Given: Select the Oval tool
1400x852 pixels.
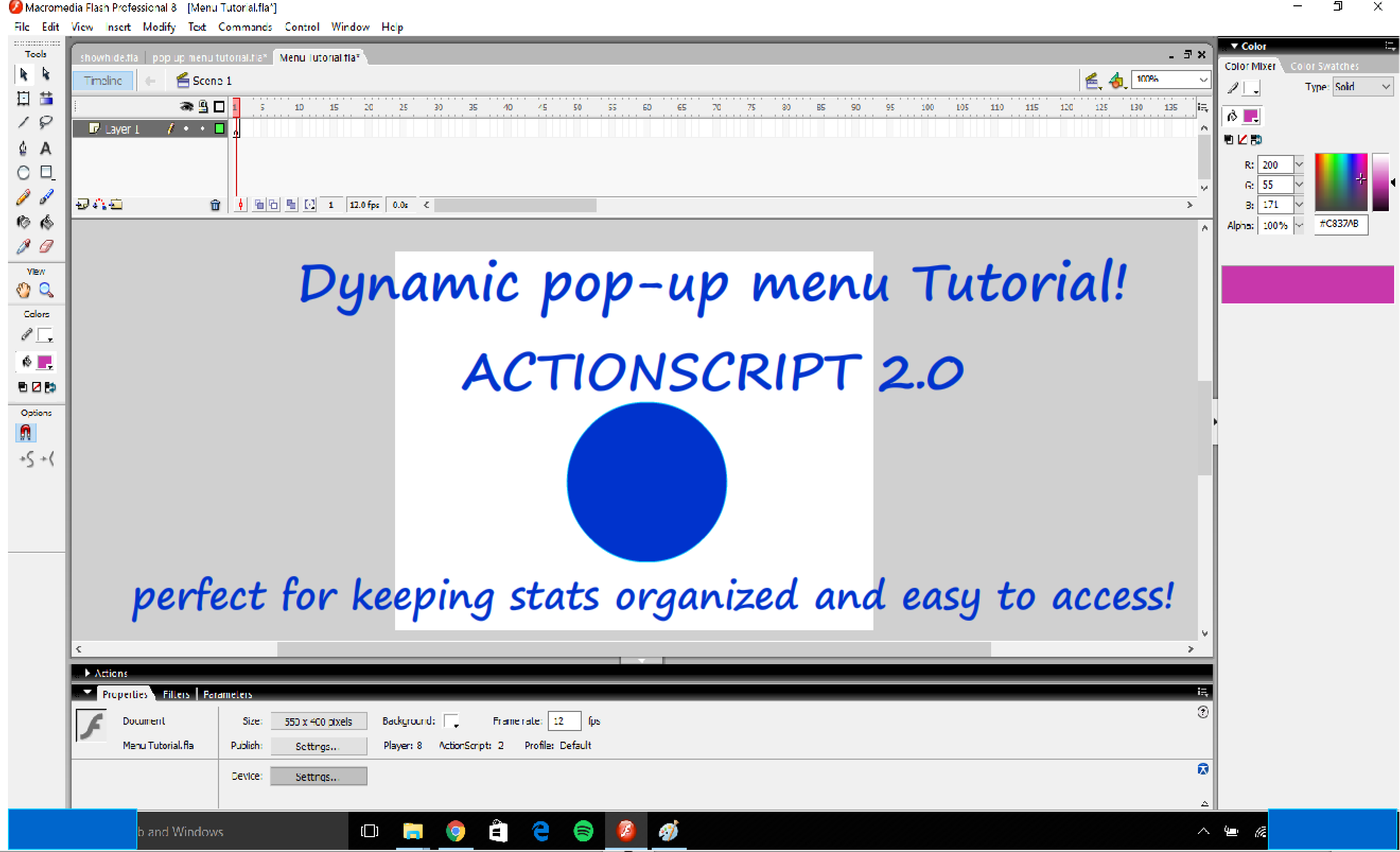Looking at the screenshot, I should (x=23, y=172).
